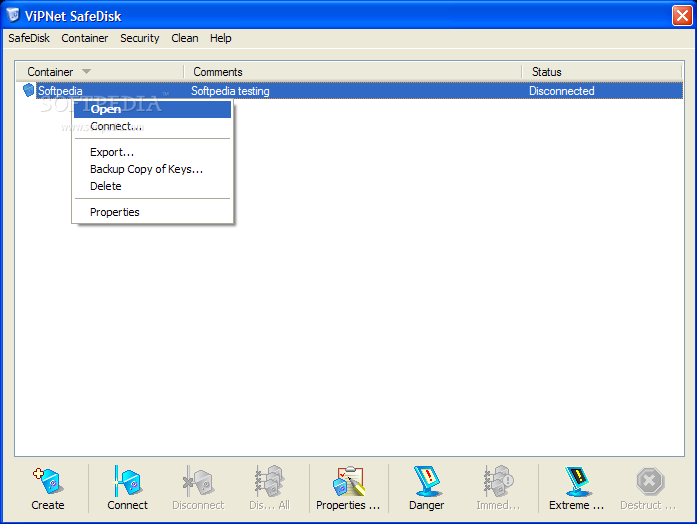Open the Help menu
The width and height of the screenshot is (697, 524).
[220, 38]
